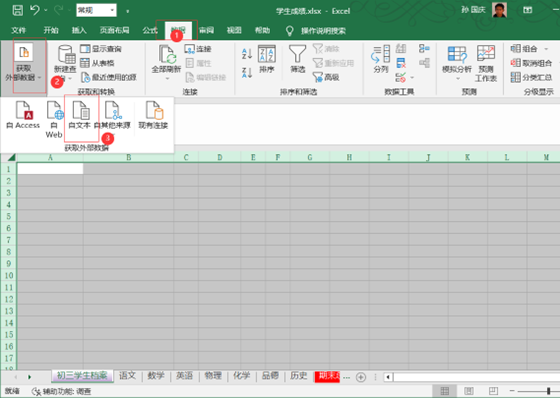This screenshot has width=560, height=398.
Task: Add a new sheet with plus icon
Action: (361, 377)
